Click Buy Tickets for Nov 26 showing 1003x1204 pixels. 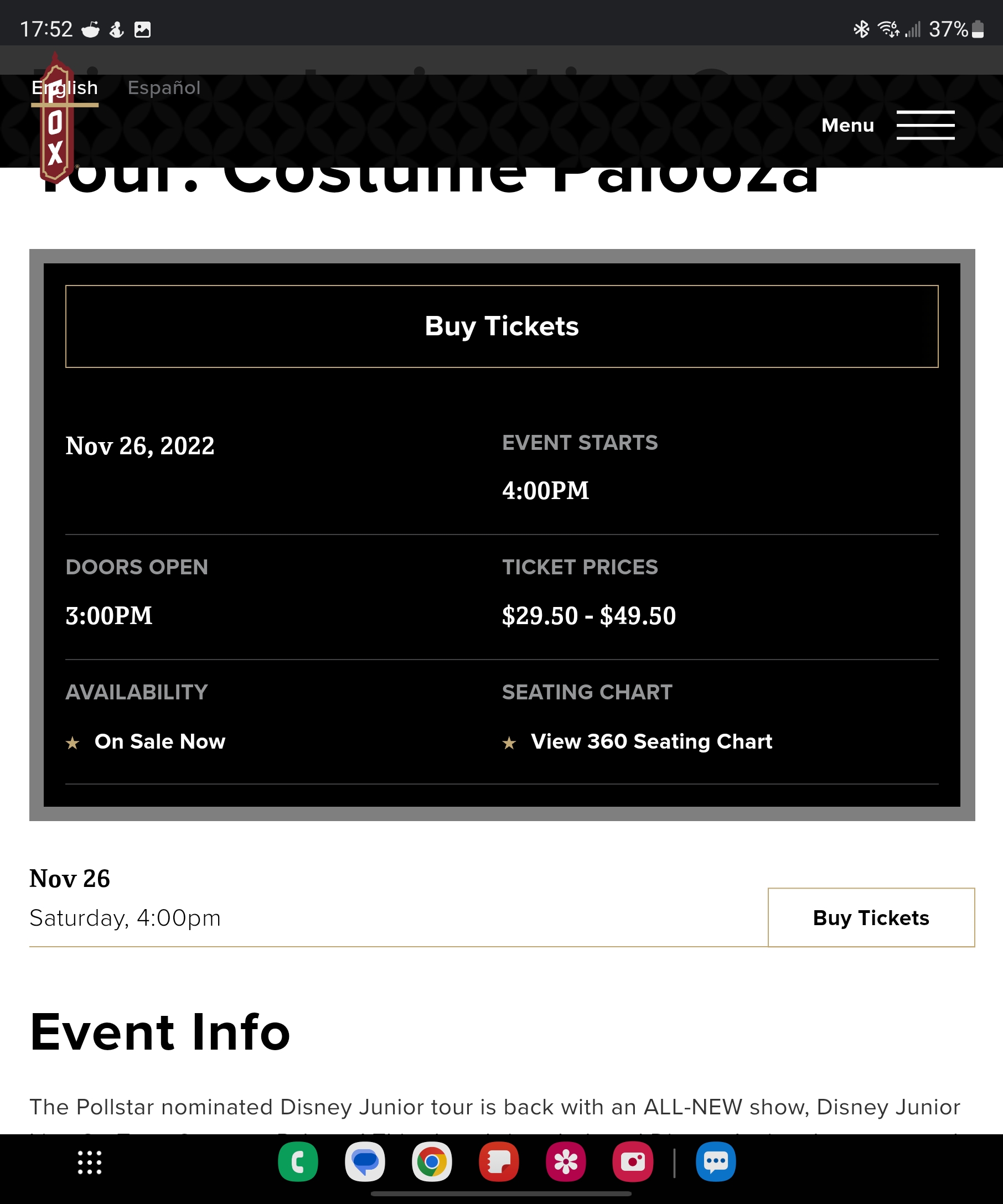[871, 917]
